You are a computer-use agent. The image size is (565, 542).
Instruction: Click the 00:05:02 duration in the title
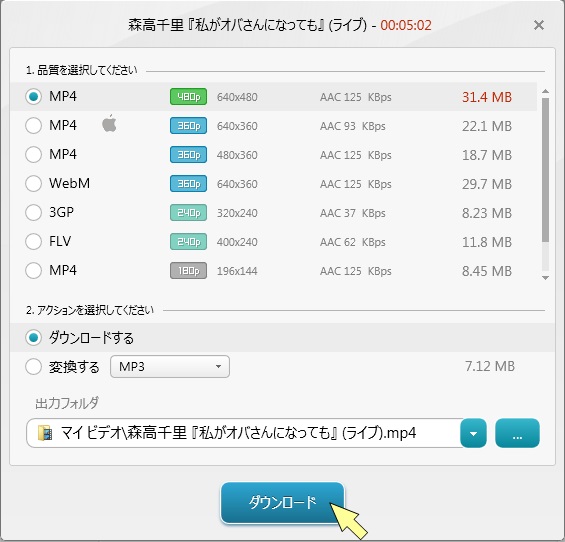406,25
